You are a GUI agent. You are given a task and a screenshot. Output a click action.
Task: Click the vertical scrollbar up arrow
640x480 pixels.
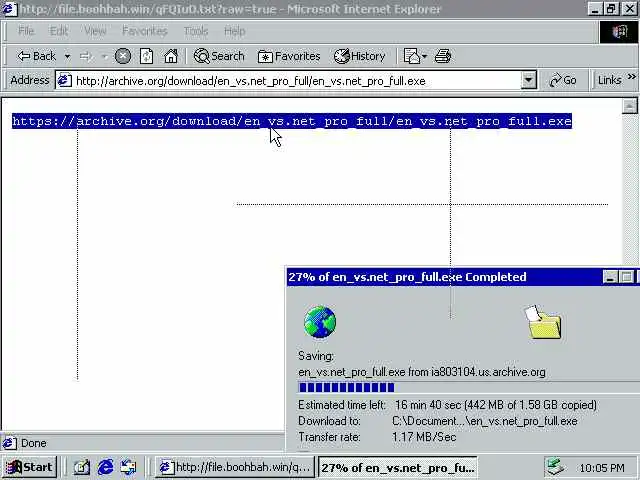click(x=629, y=106)
